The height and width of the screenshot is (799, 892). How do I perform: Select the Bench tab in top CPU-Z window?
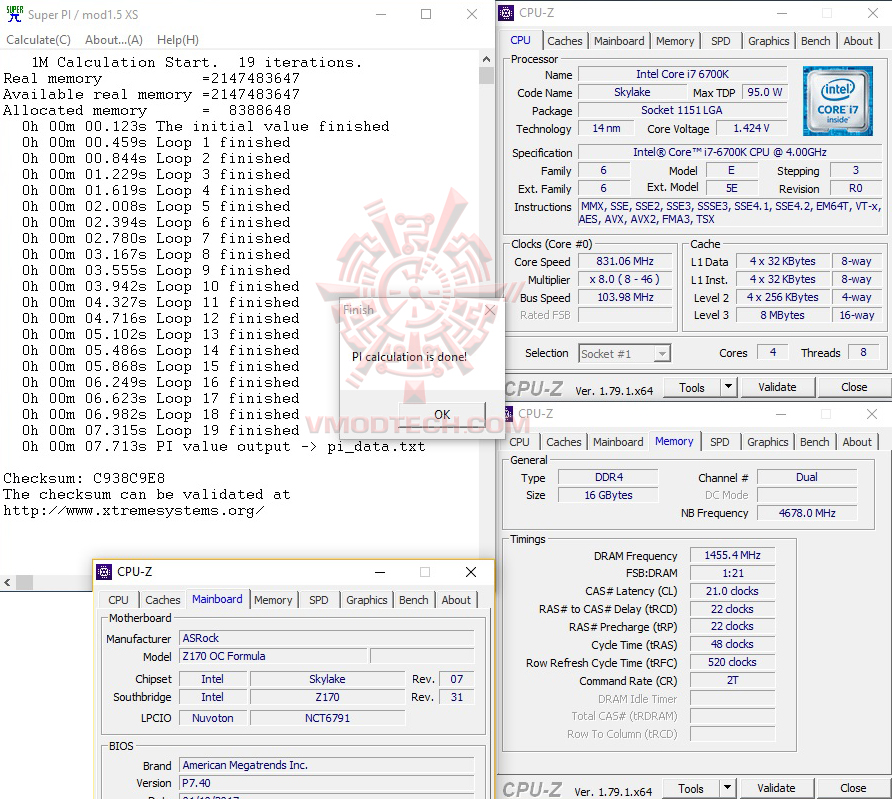coord(815,41)
